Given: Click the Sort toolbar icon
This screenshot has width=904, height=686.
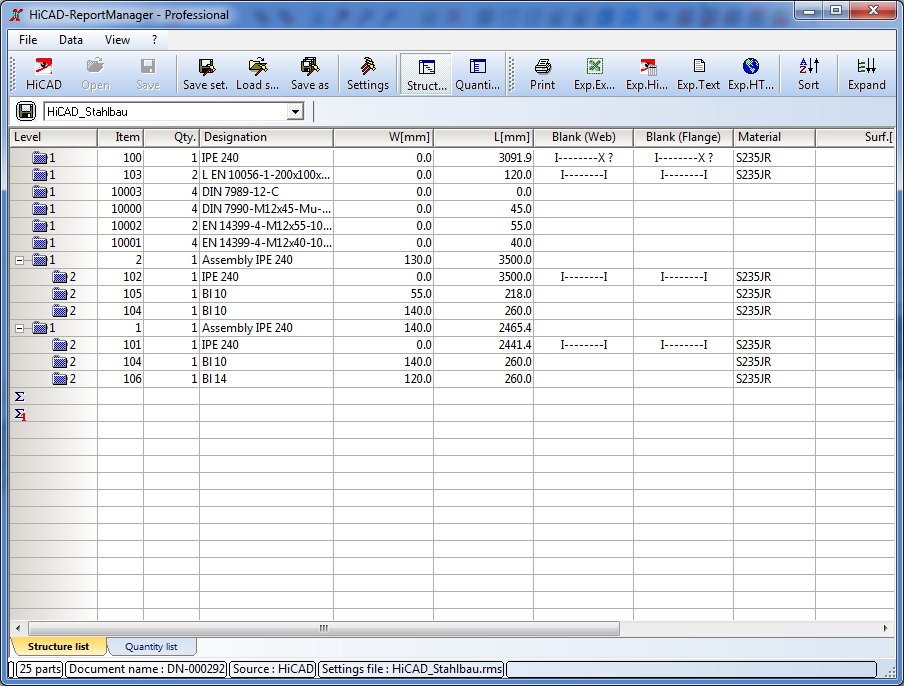Looking at the screenshot, I should pyautogui.click(x=808, y=74).
